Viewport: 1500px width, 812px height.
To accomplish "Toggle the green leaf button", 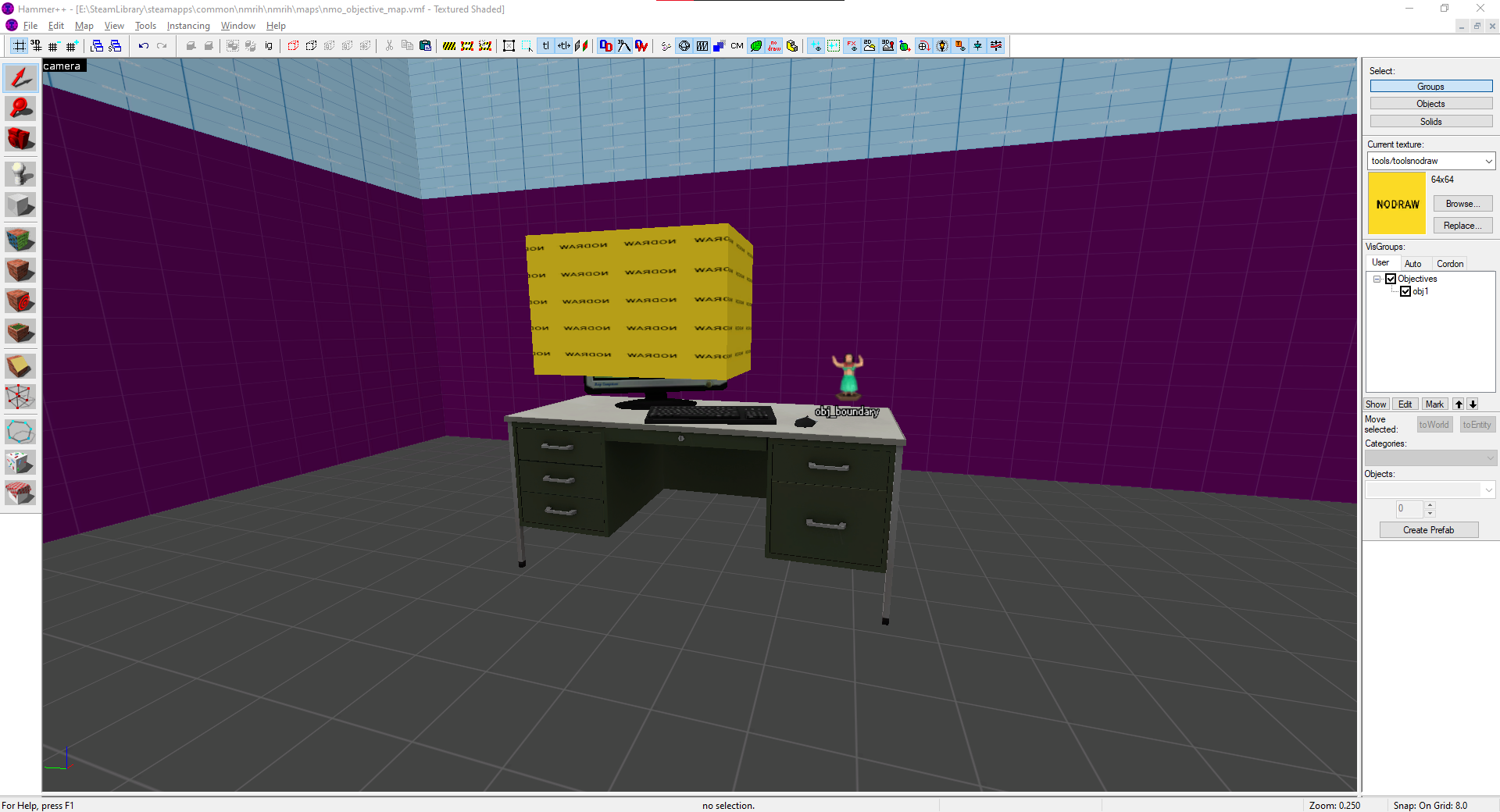I will [x=756, y=46].
